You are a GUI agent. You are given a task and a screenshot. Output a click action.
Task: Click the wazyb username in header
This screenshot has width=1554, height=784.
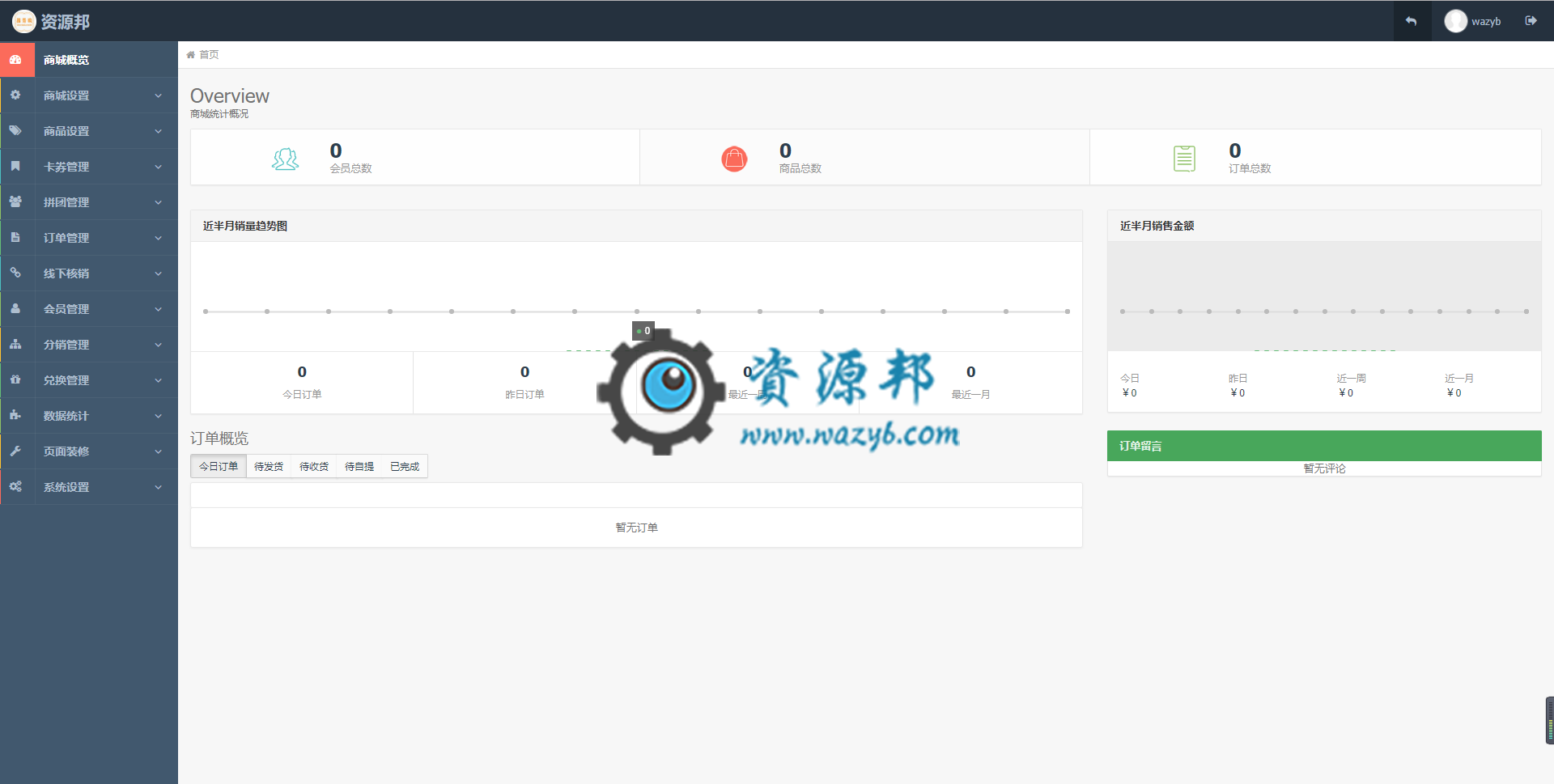[1486, 22]
